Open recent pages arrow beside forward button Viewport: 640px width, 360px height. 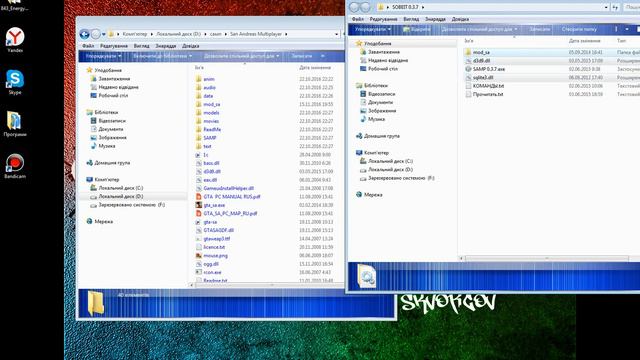pos(104,34)
